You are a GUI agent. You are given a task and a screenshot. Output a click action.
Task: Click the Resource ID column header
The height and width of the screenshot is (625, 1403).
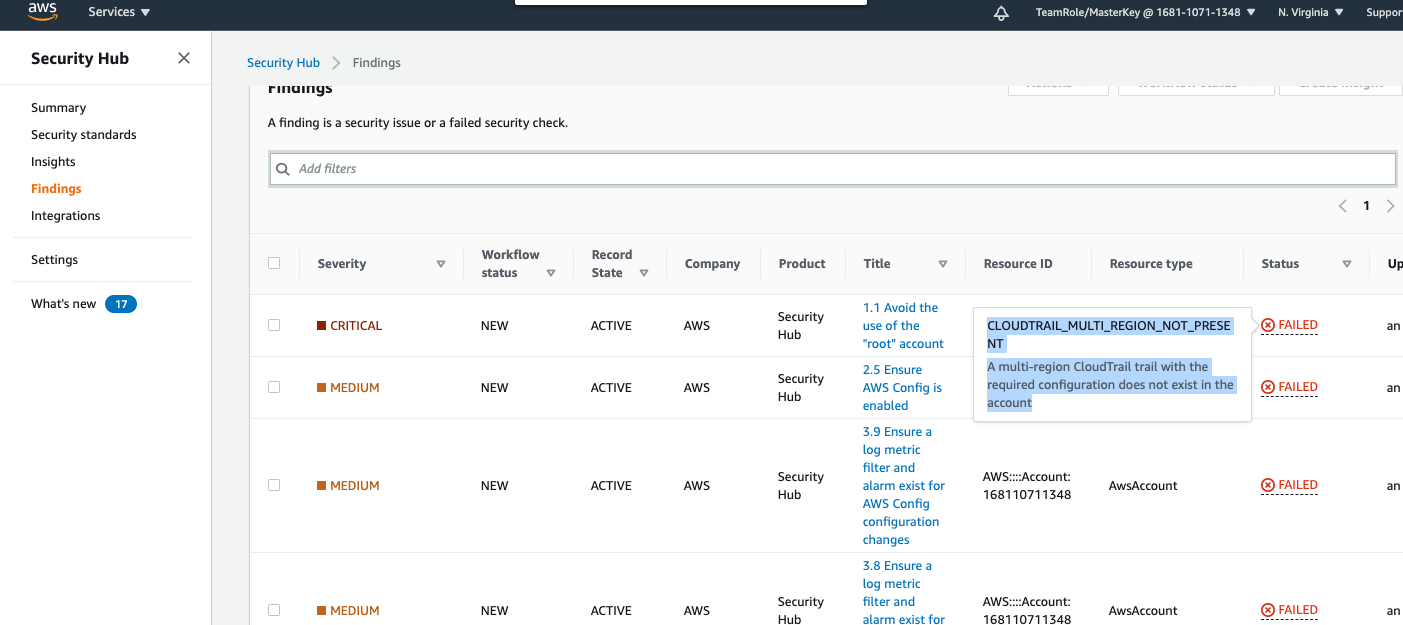click(x=1018, y=264)
